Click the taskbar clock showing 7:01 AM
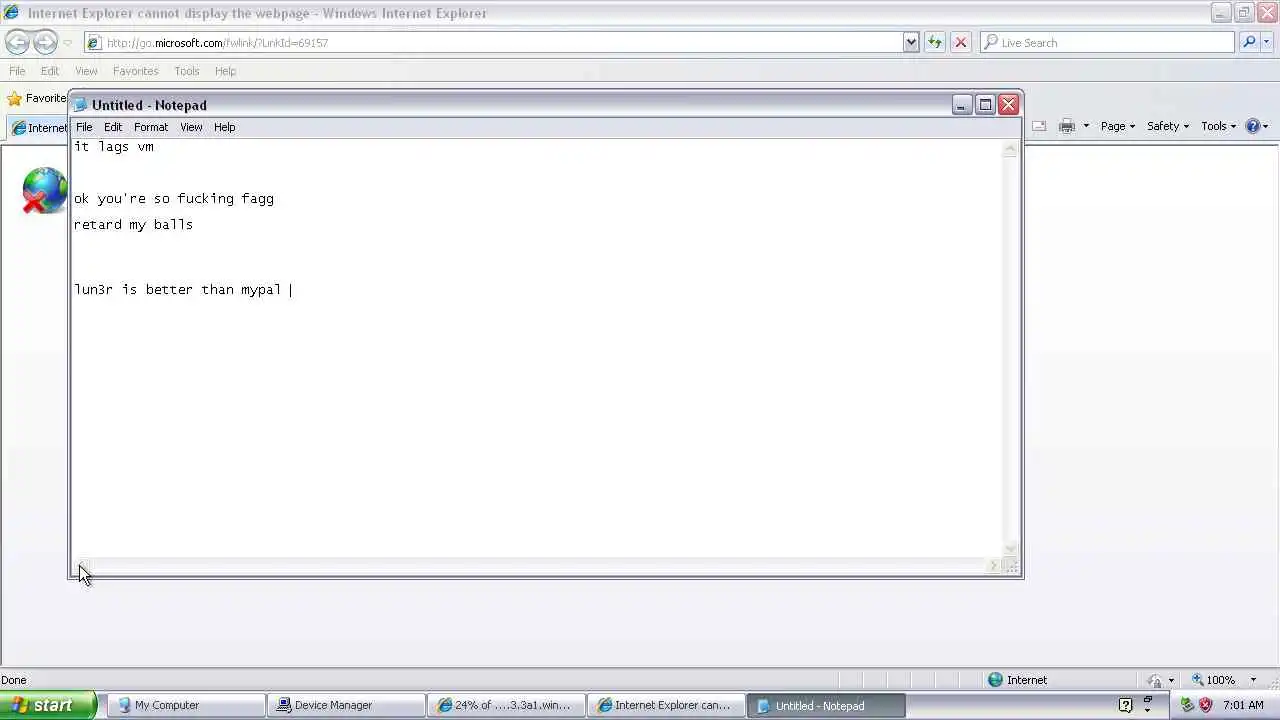 pyautogui.click(x=1243, y=705)
